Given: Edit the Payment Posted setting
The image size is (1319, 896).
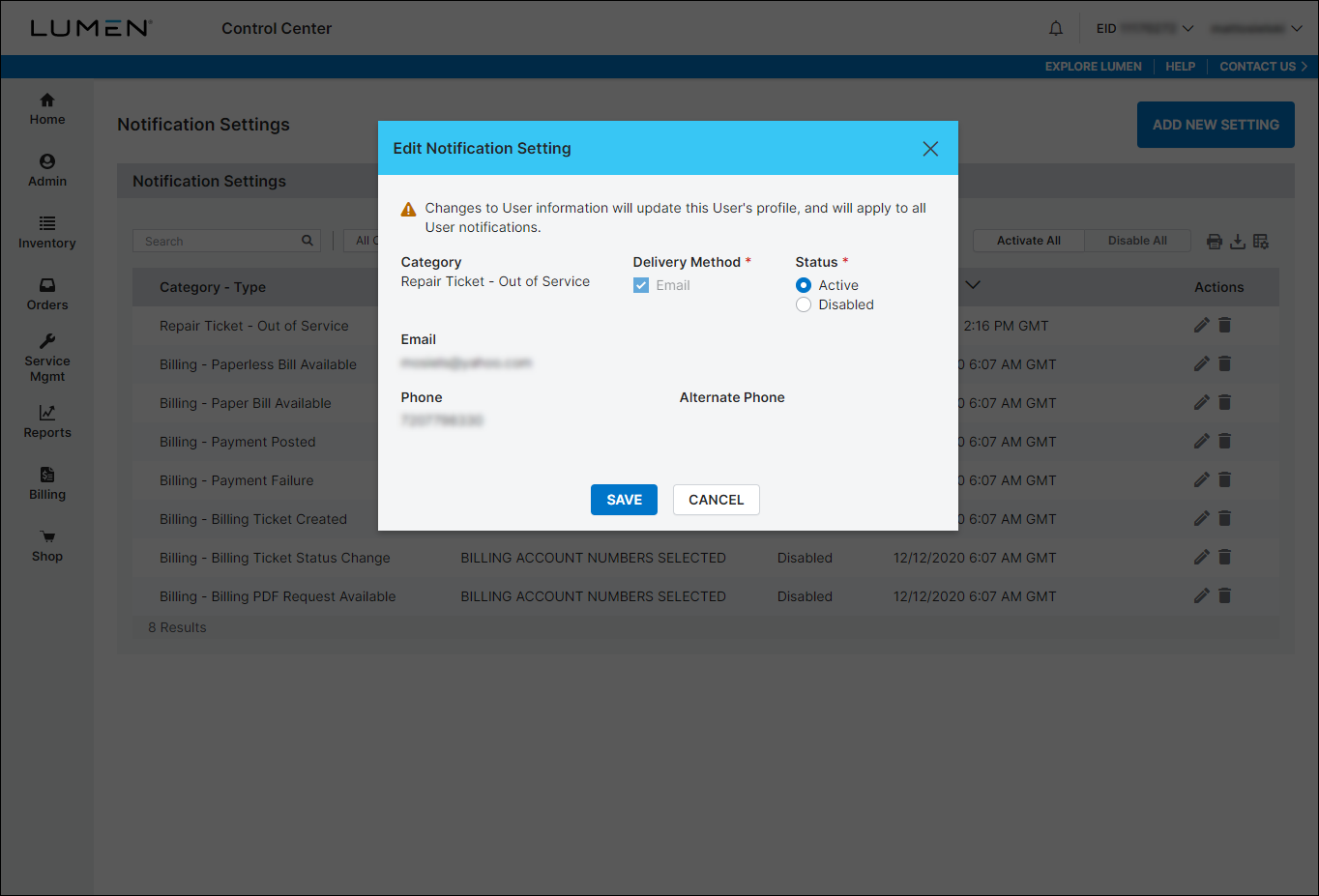Looking at the screenshot, I should 1202,442.
